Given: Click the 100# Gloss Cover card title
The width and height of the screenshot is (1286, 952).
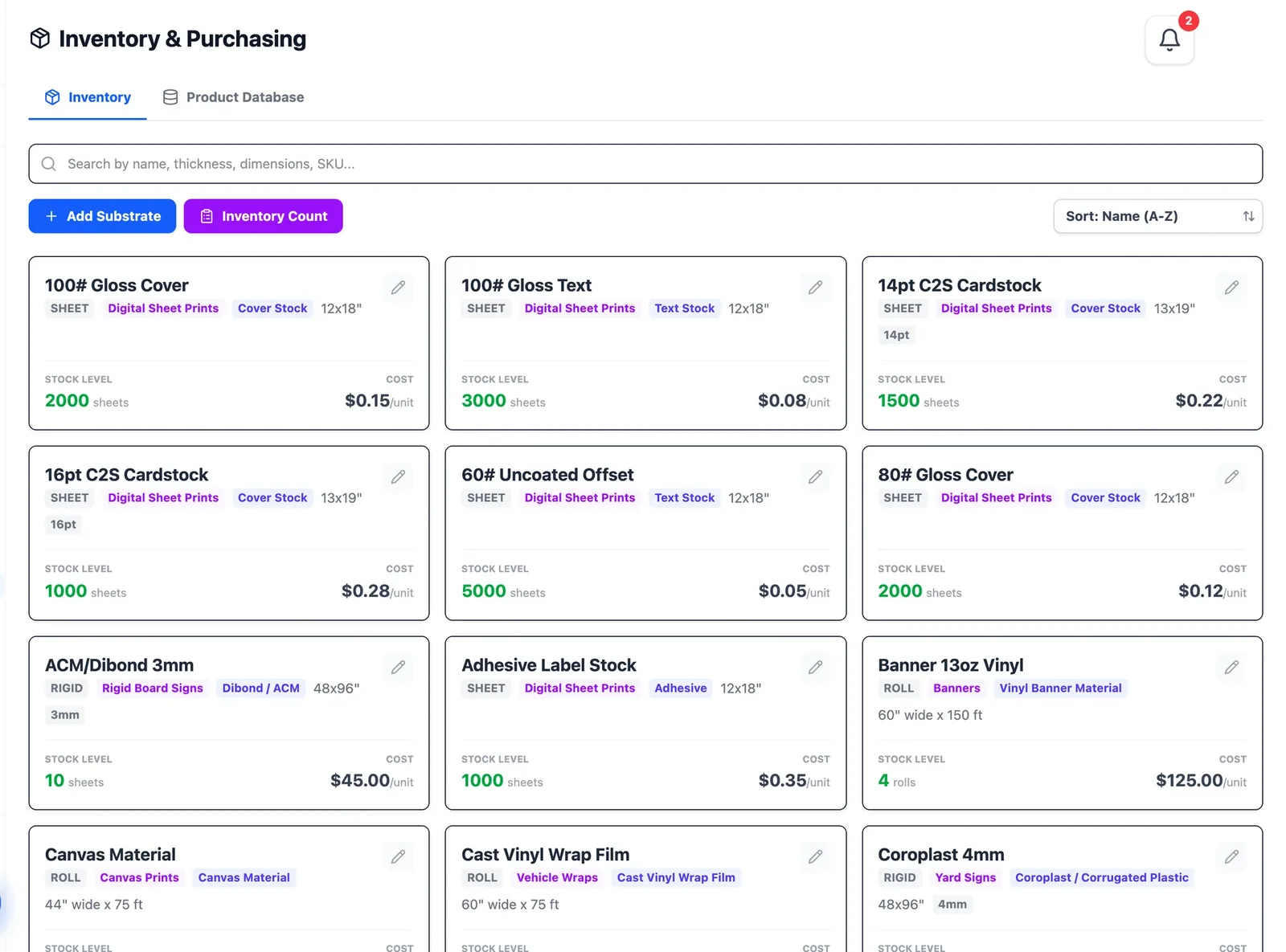Looking at the screenshot, I should (x=117, y=285).
